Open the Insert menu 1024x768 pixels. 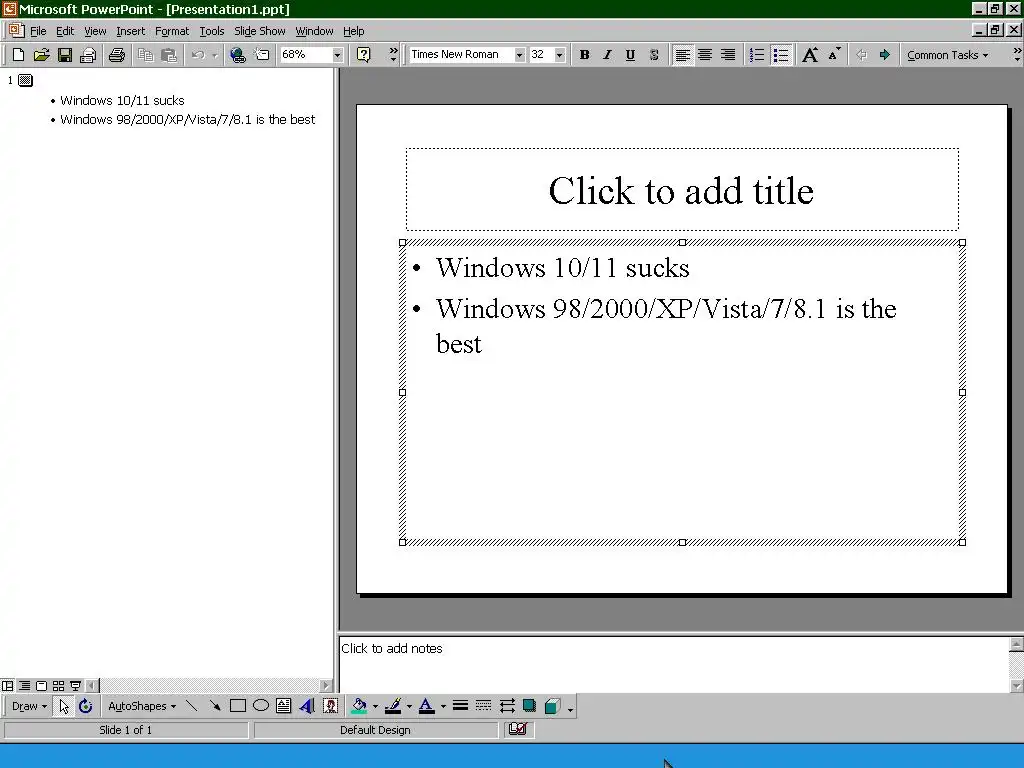(x=131, y=31)
